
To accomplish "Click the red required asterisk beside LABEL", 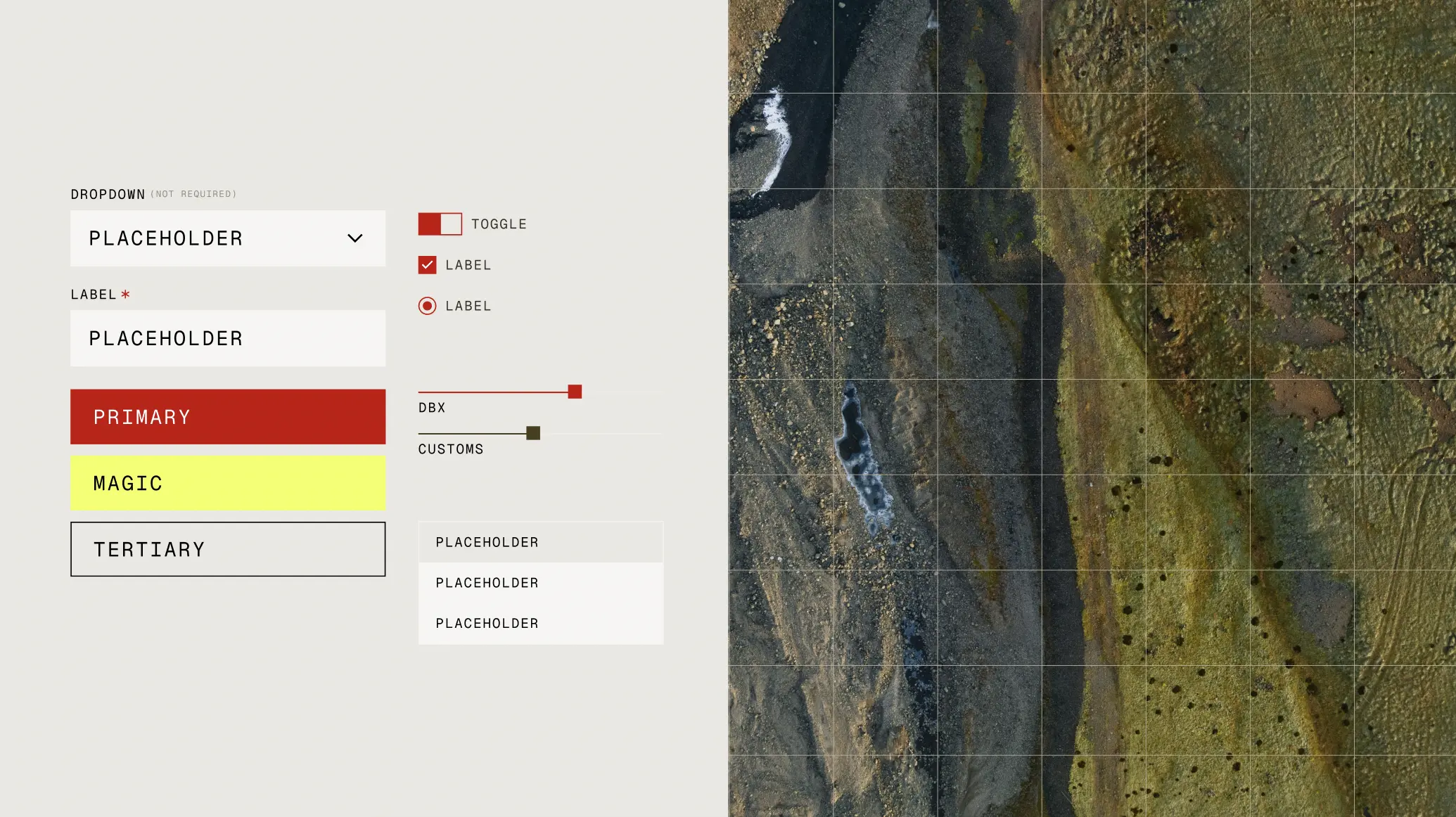I will (x=126, y=295).
